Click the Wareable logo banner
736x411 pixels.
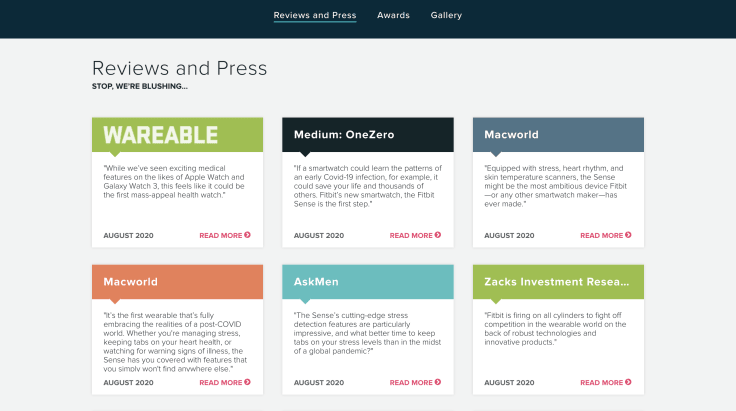177,135
